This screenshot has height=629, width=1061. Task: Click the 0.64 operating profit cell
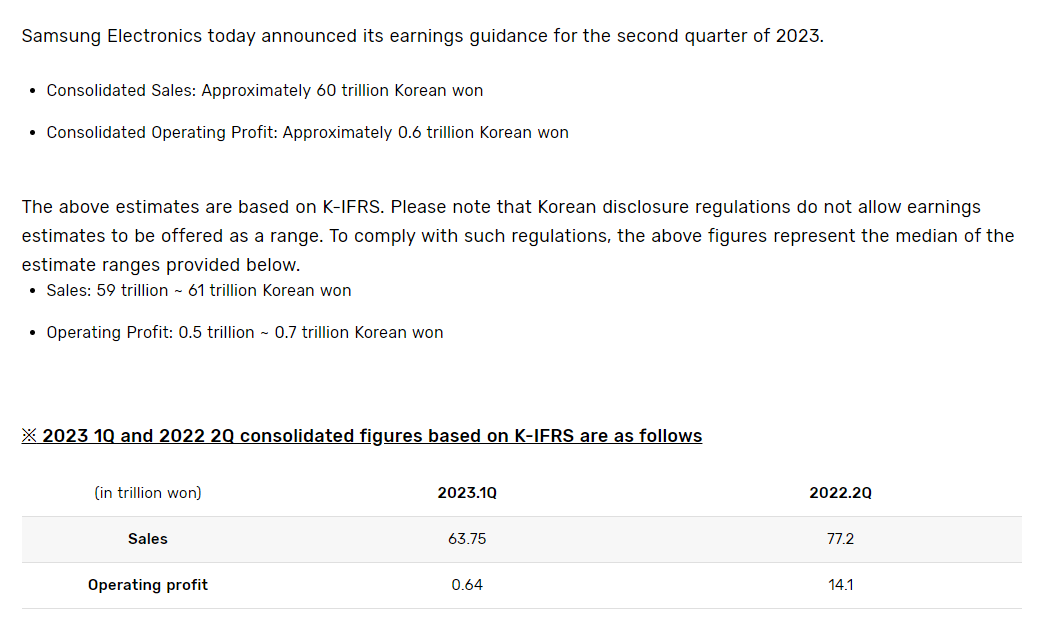pyautogui.click(x=467, y=585)
